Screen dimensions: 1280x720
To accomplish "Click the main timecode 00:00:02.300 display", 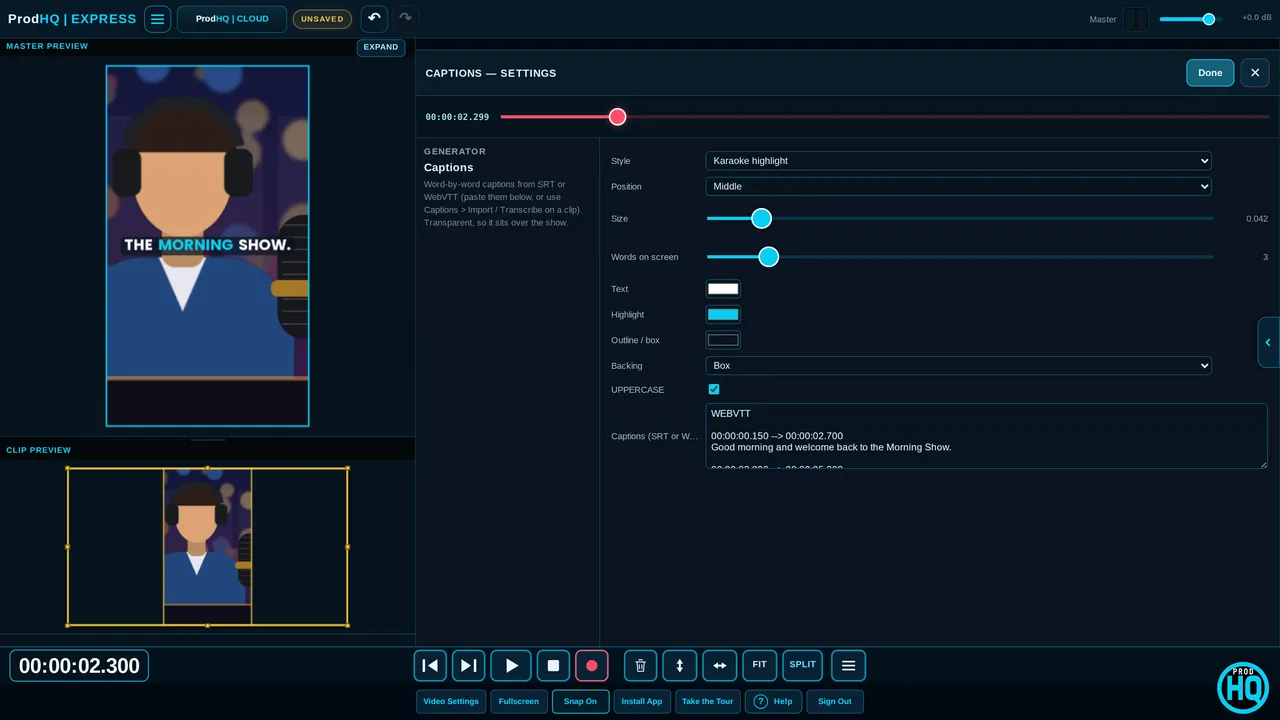I will tap(79, 666).
